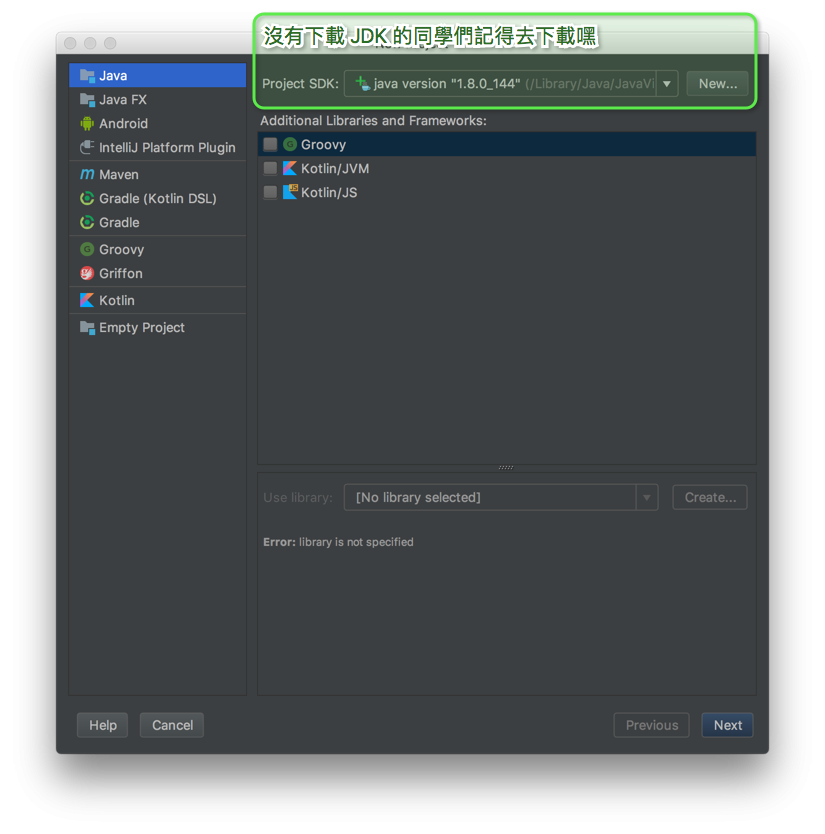Click the Create... library button
This screenshot has height=834, width=825.
point(710,497)
